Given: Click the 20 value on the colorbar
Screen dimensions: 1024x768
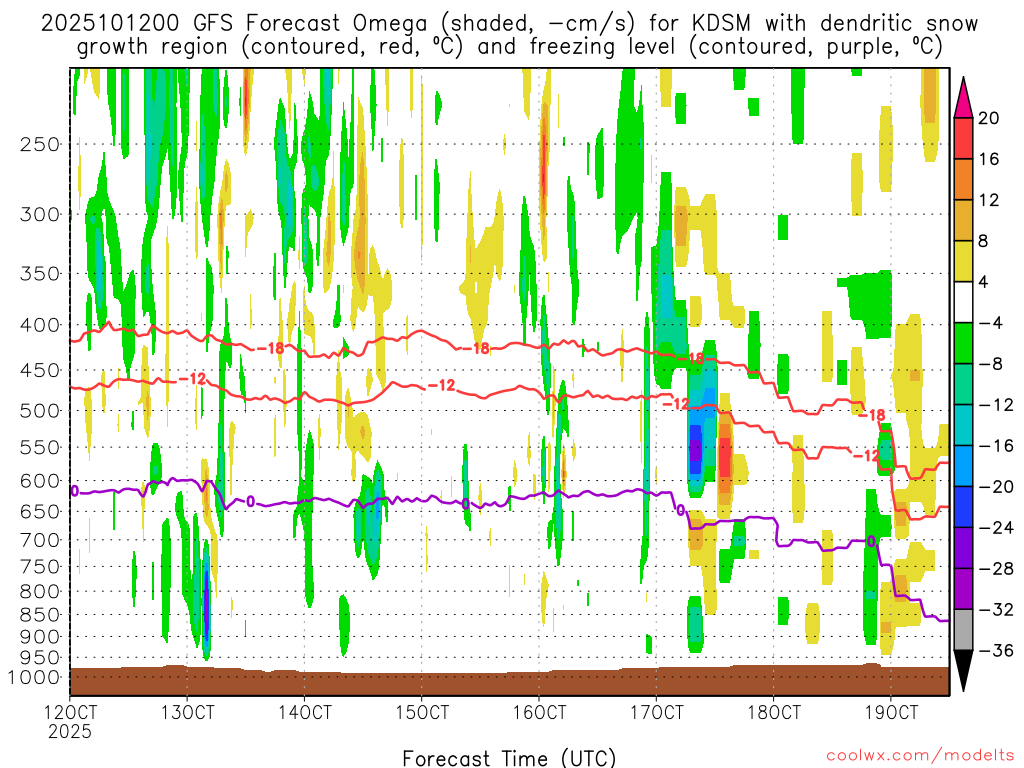Looking at the screenshot, I should [x=988, y=118].
